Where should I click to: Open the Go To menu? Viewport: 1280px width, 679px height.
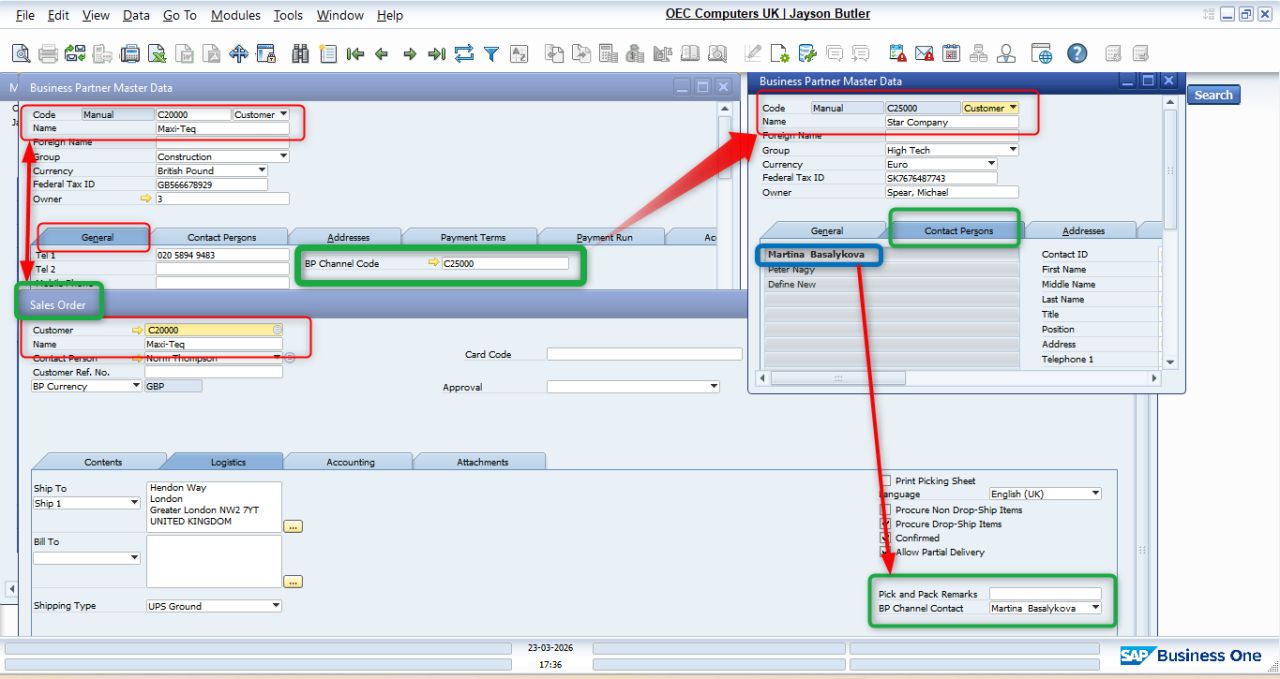180,15
